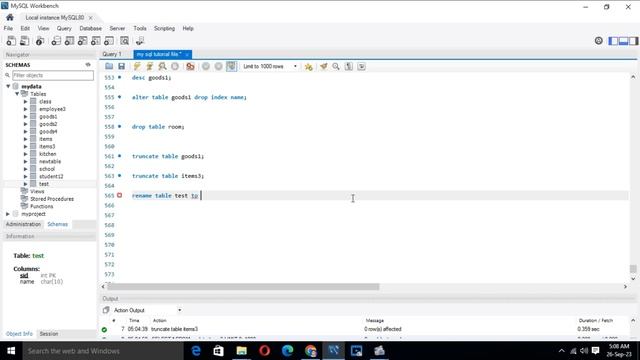
Task: Click the horizontal editor scrollbar
Action: coord(243,287)
